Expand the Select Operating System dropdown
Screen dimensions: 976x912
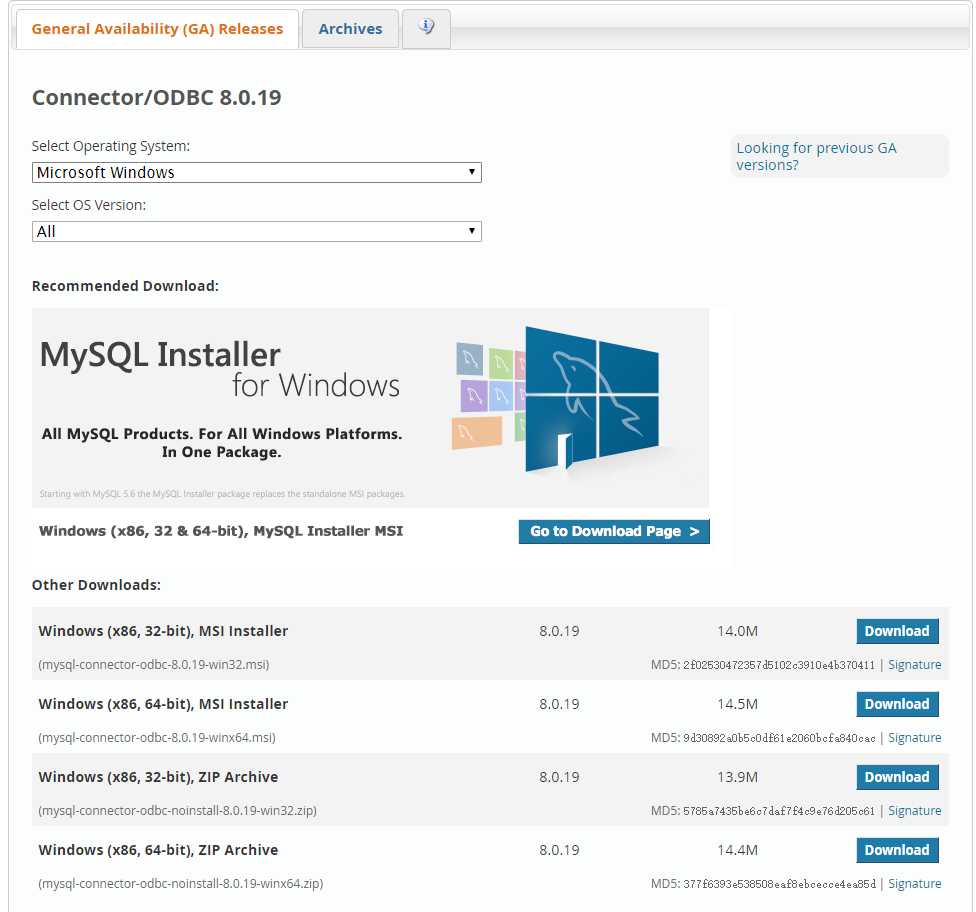point(256,172)
